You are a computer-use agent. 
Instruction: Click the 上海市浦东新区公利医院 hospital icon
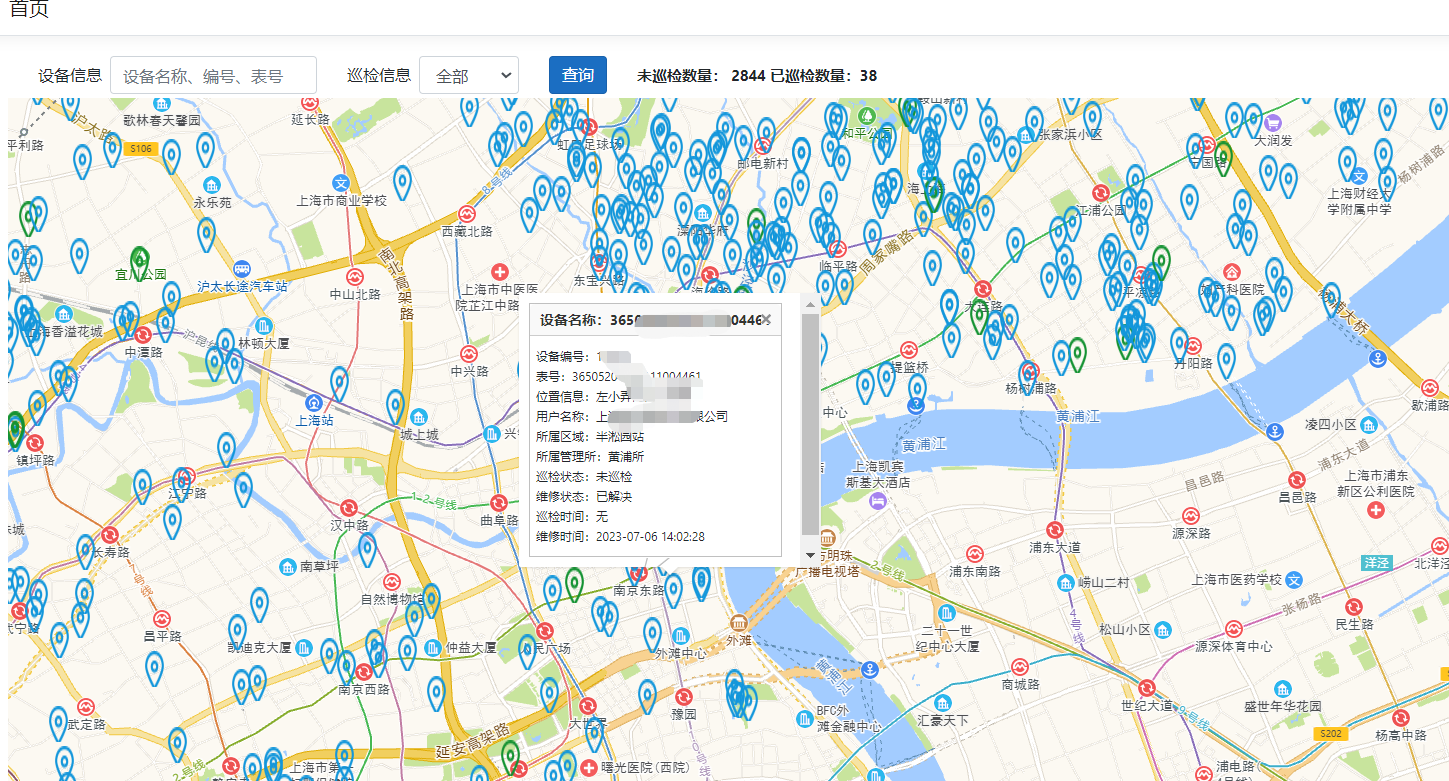[x=1377, y=510]
